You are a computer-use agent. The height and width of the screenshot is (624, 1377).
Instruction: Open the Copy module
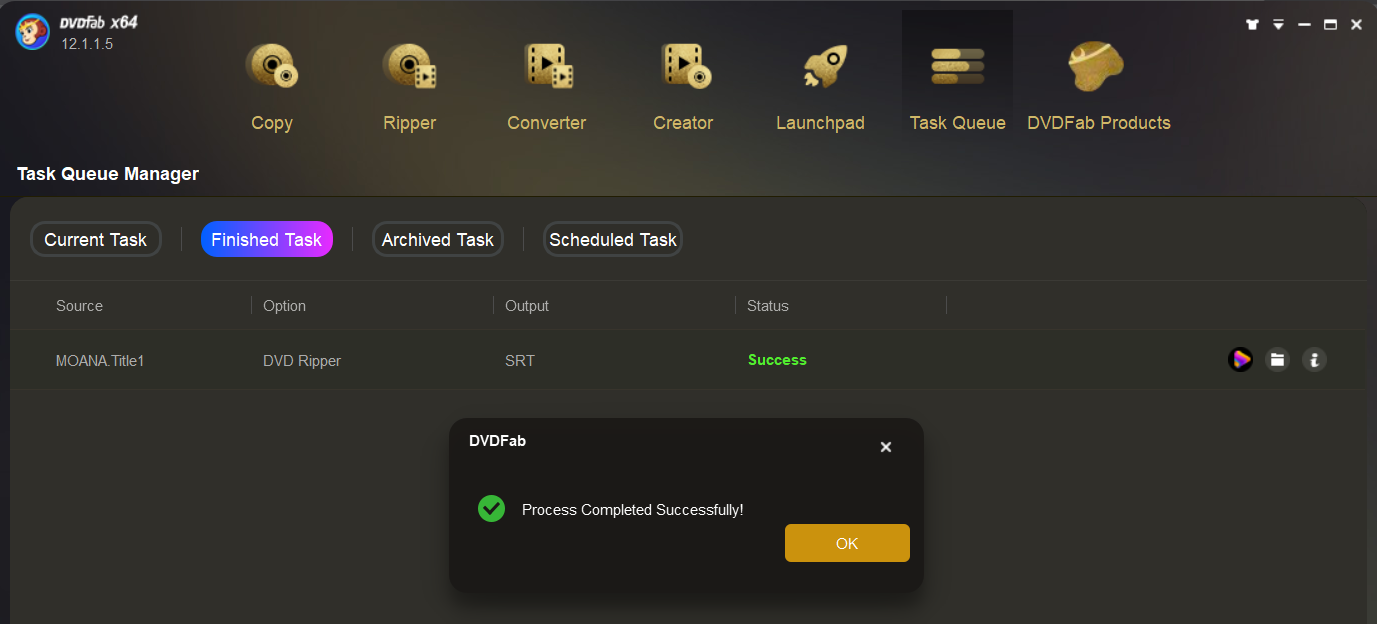271,88
